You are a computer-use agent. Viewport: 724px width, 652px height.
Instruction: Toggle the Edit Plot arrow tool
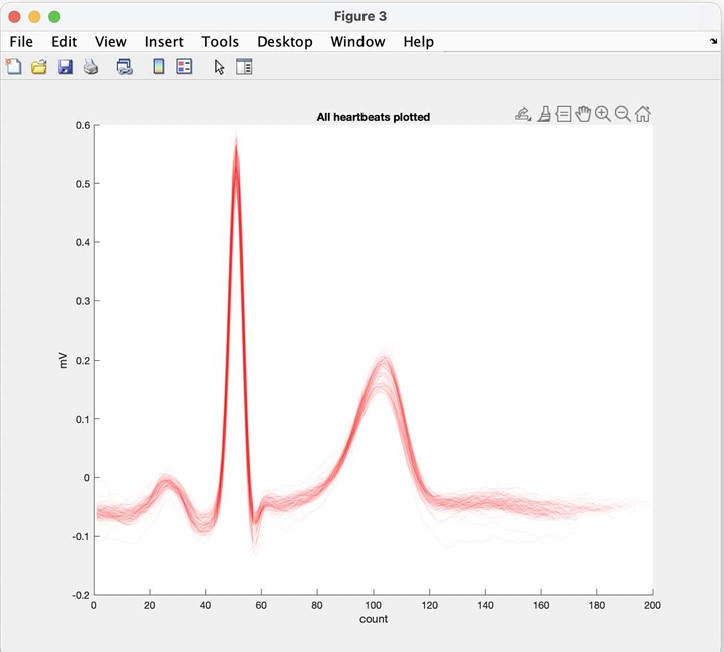[x=220, y=67]
